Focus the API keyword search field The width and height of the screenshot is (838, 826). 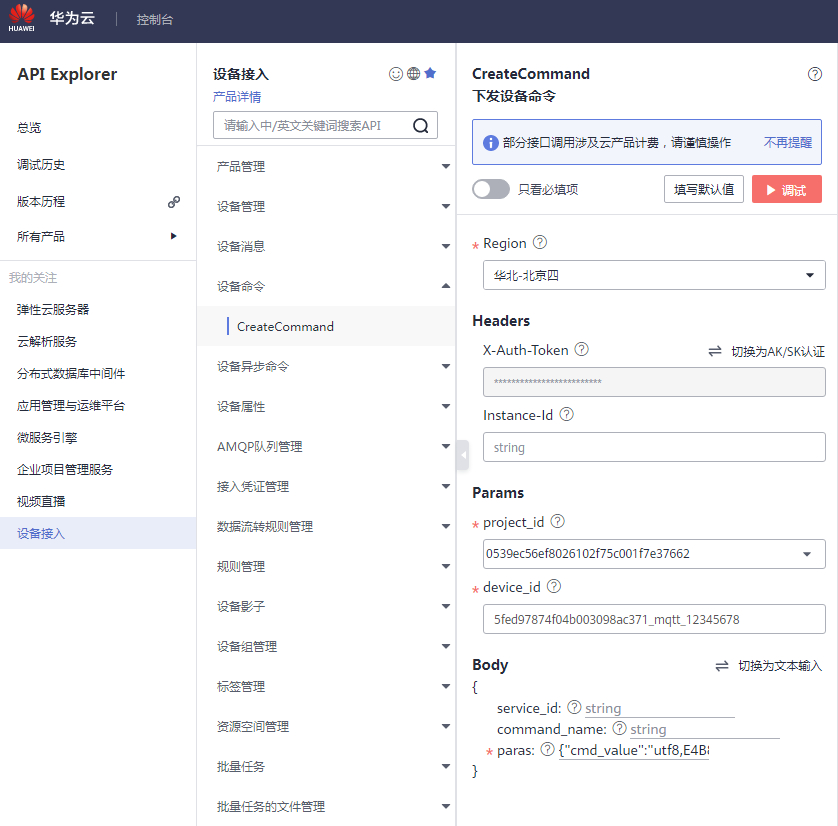pyautogui.click(x=325, y=125)
